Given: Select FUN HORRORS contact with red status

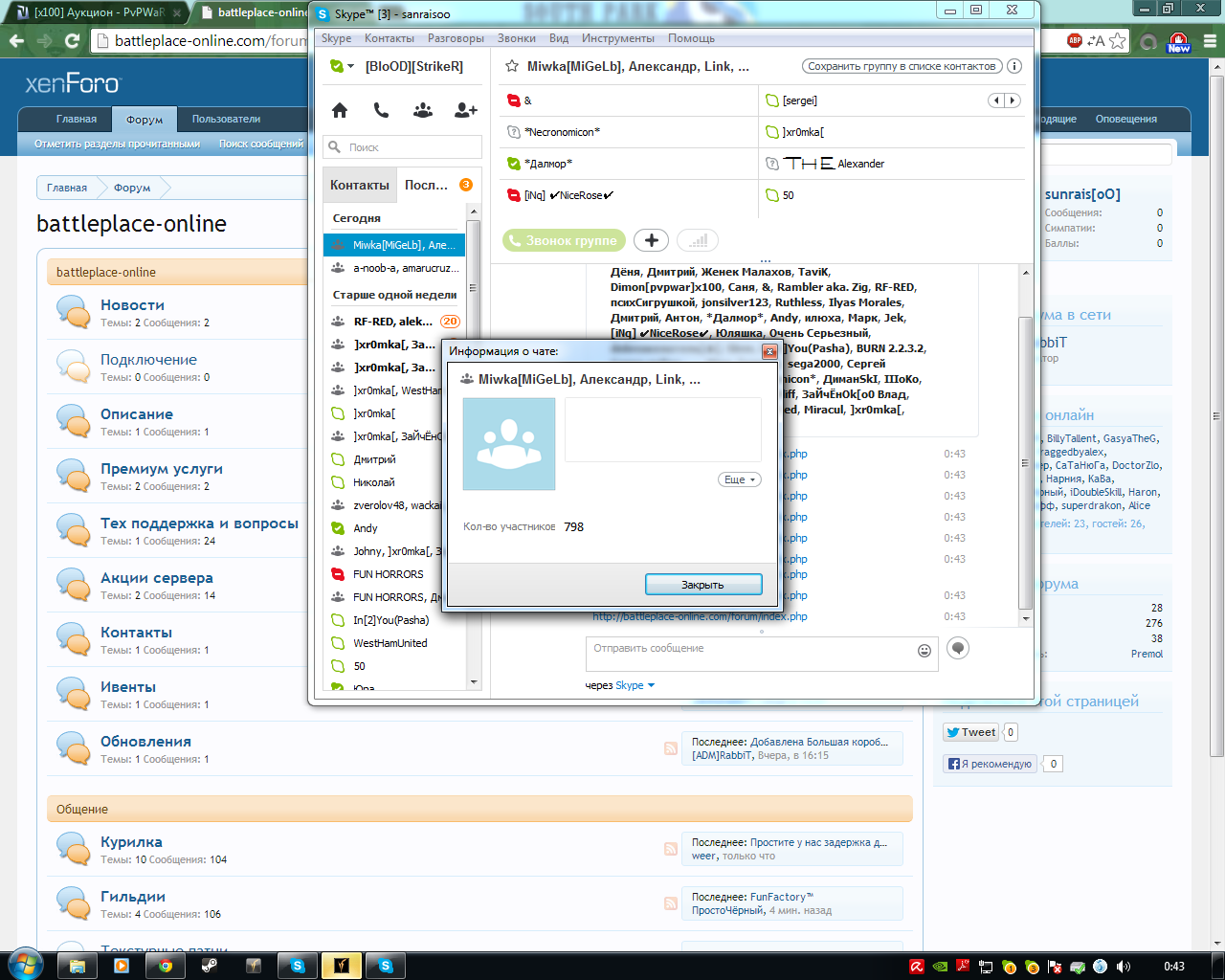Looking at the screenshot, I should tap(394, 574).
